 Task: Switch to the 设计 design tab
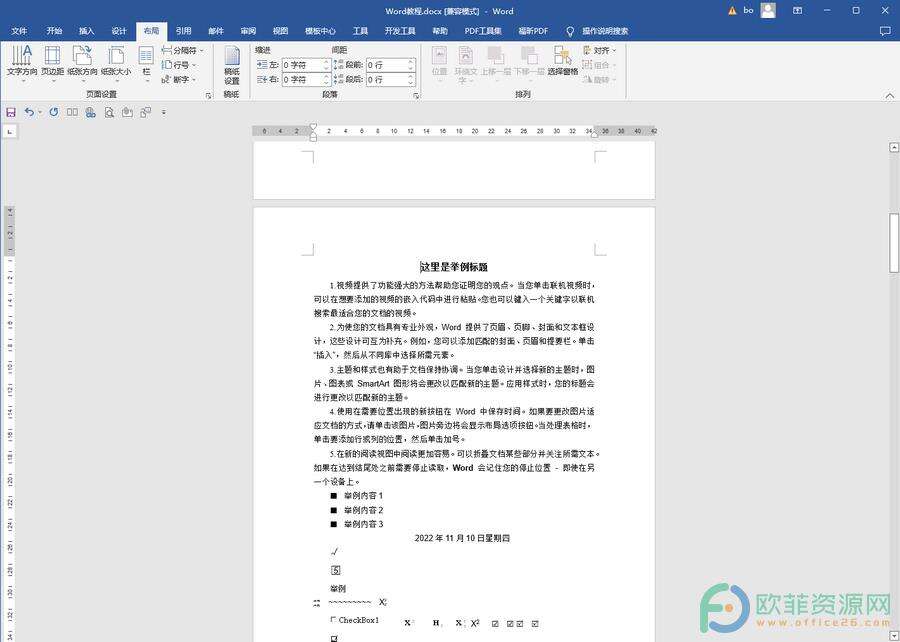[118, 31]
